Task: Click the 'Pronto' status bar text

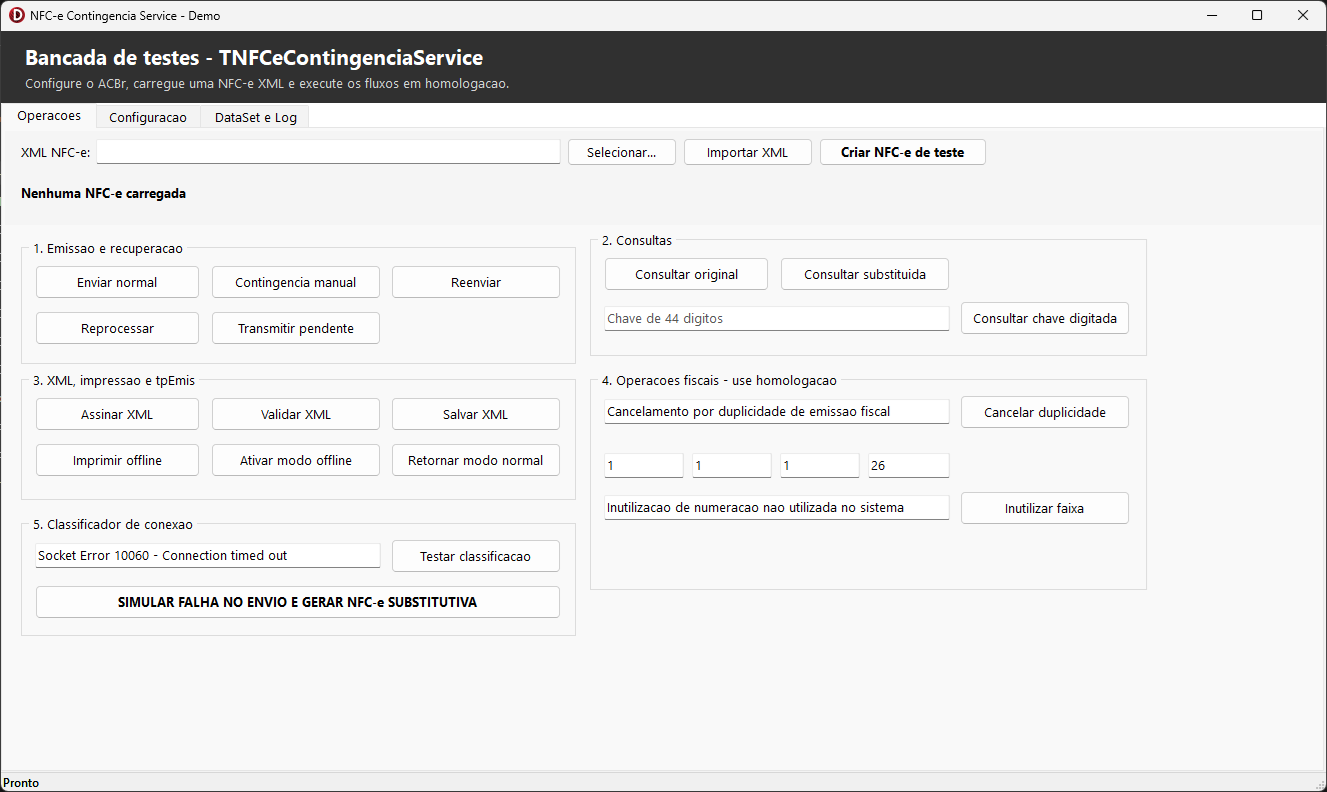Action: (21, 782)
